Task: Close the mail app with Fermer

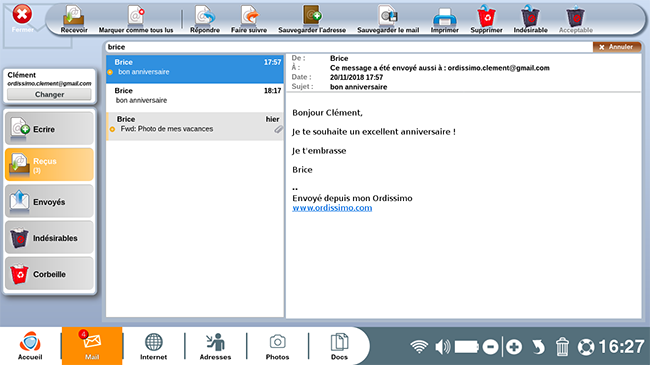Action: click(x=22, y=19)
